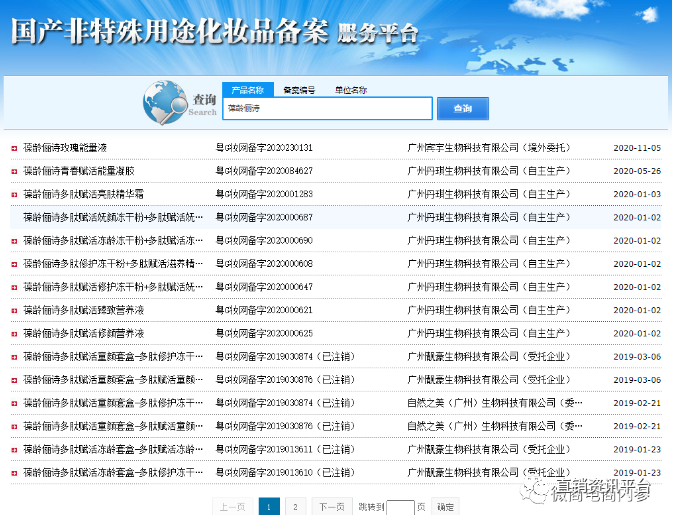The image size is (673, 515).
Task: Click red bullet icon of row 2020000621
Action: (14, 311)
